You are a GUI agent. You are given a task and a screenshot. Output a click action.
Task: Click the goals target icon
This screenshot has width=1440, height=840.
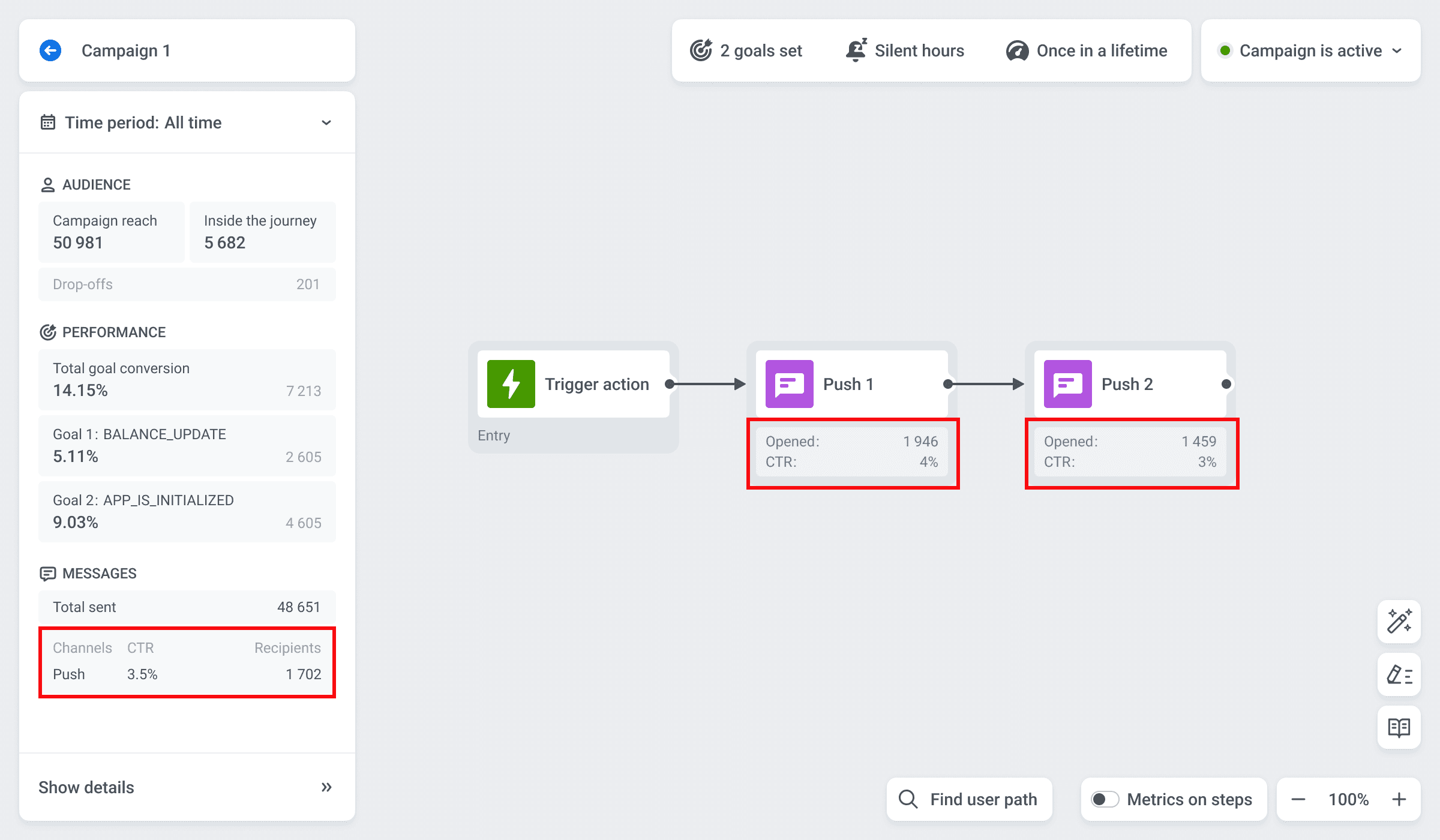[x=700, y=50]
